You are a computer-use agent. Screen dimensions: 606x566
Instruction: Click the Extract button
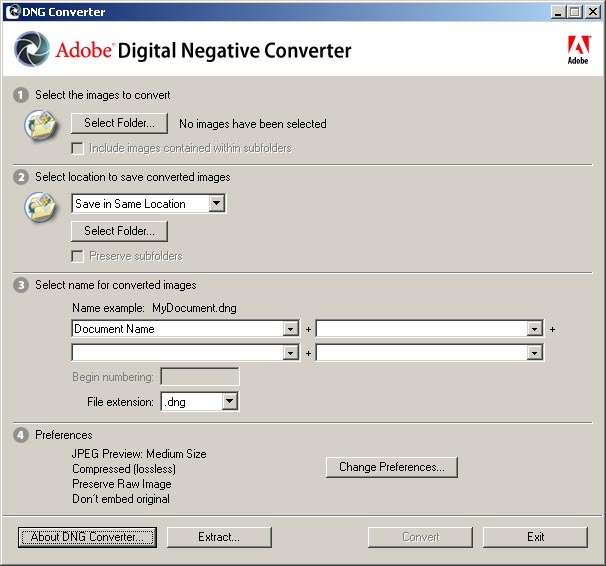click(219, 537)
